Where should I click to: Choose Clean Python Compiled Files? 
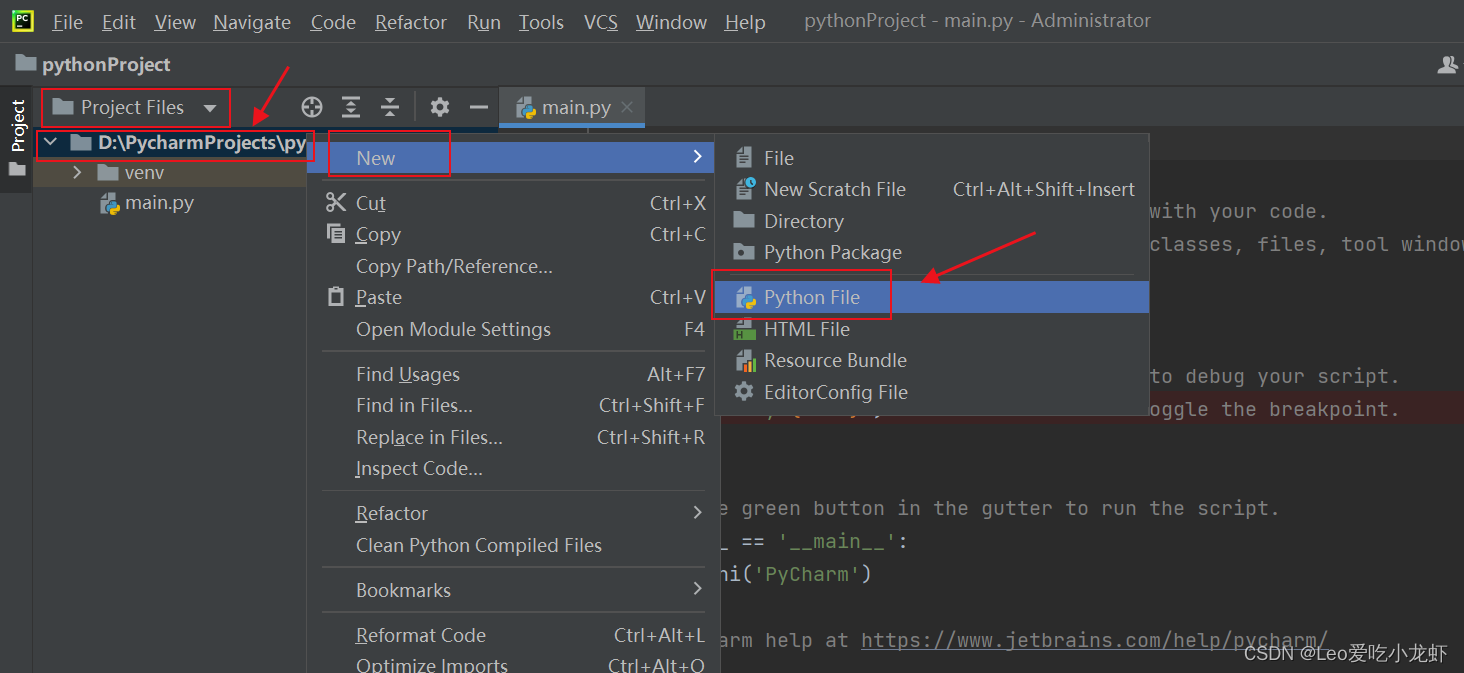click(479, 545)
